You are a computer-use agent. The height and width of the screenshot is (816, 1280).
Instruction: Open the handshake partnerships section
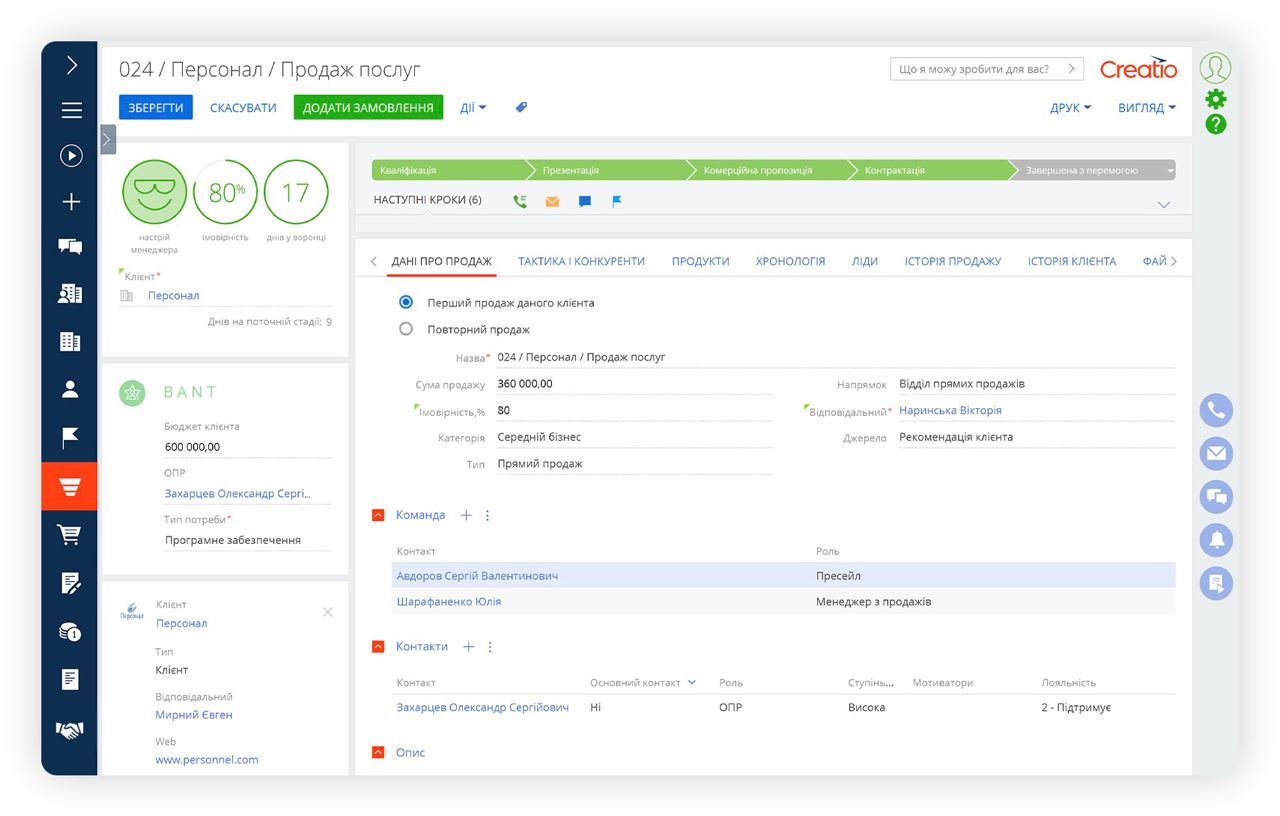[x=70, y=731]
